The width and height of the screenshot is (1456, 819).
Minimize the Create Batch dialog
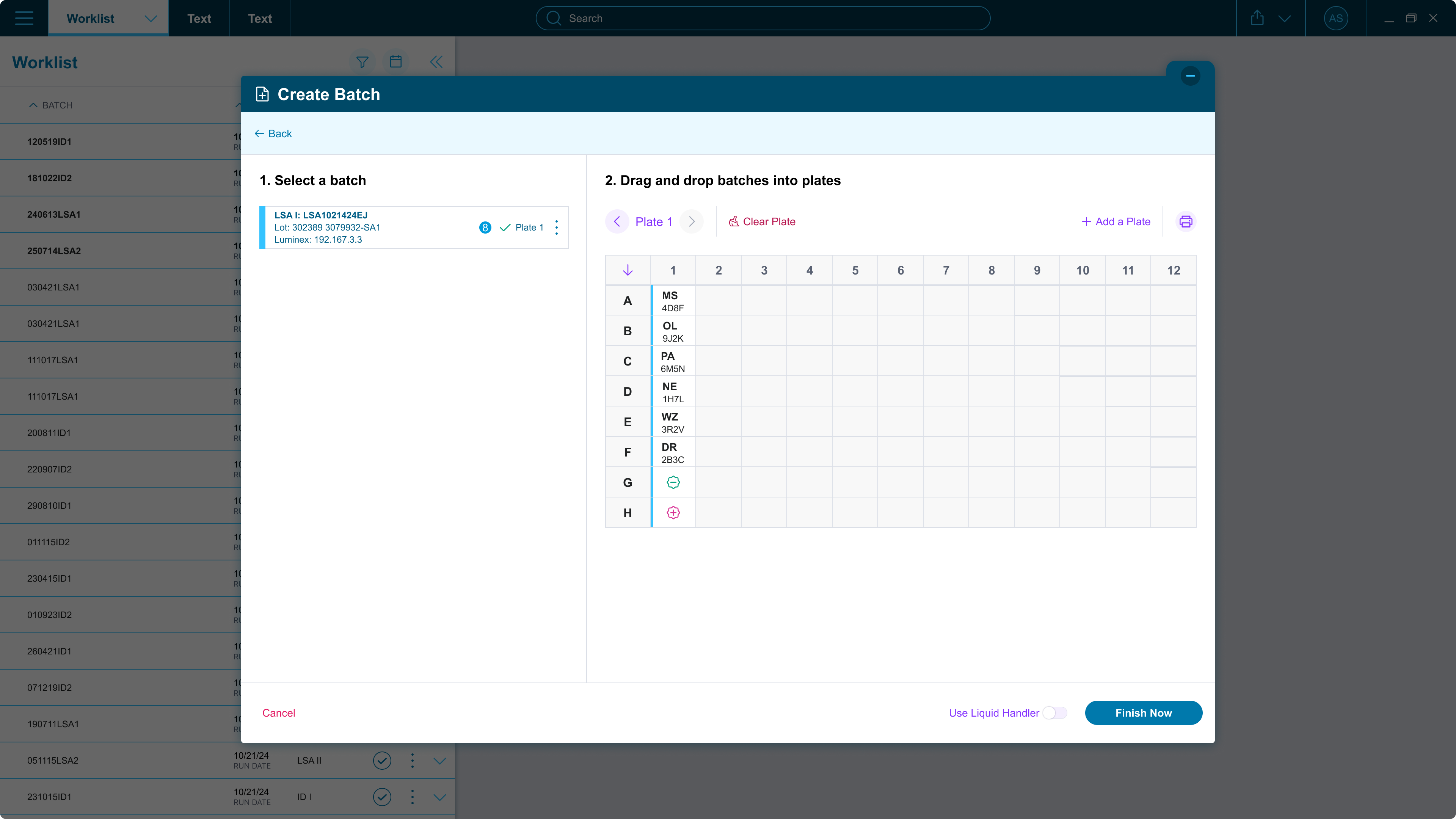click(x=1190, y=76)
